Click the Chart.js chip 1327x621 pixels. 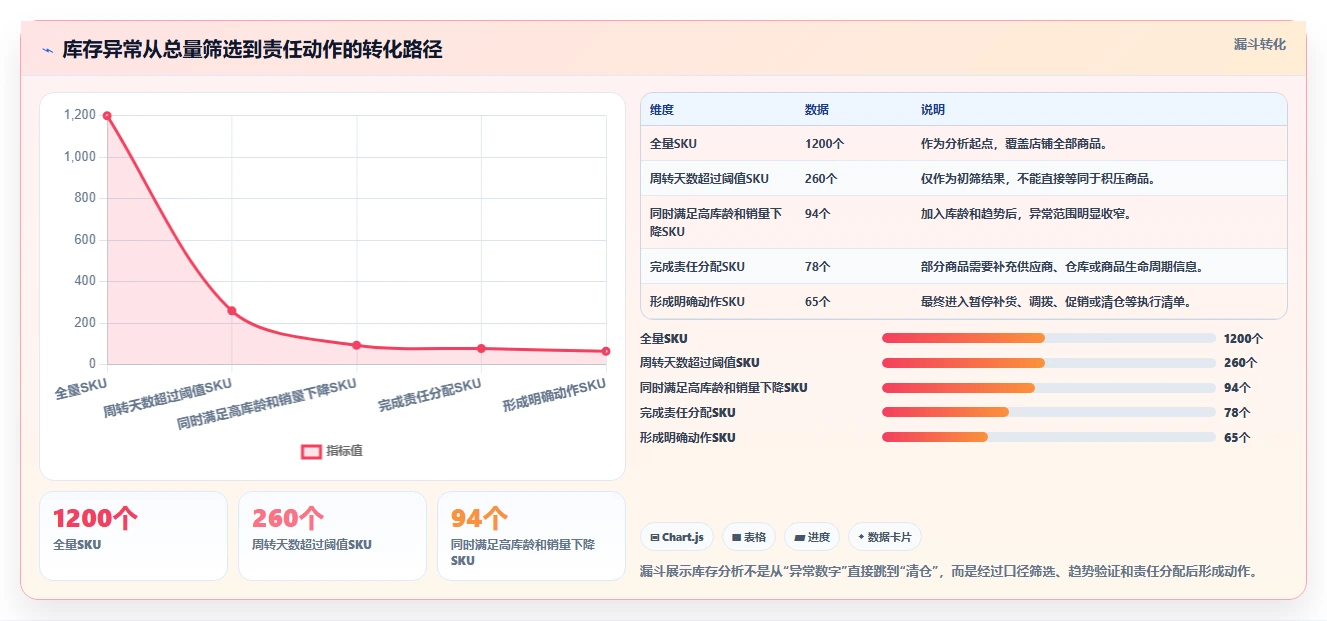click(677, 537)
